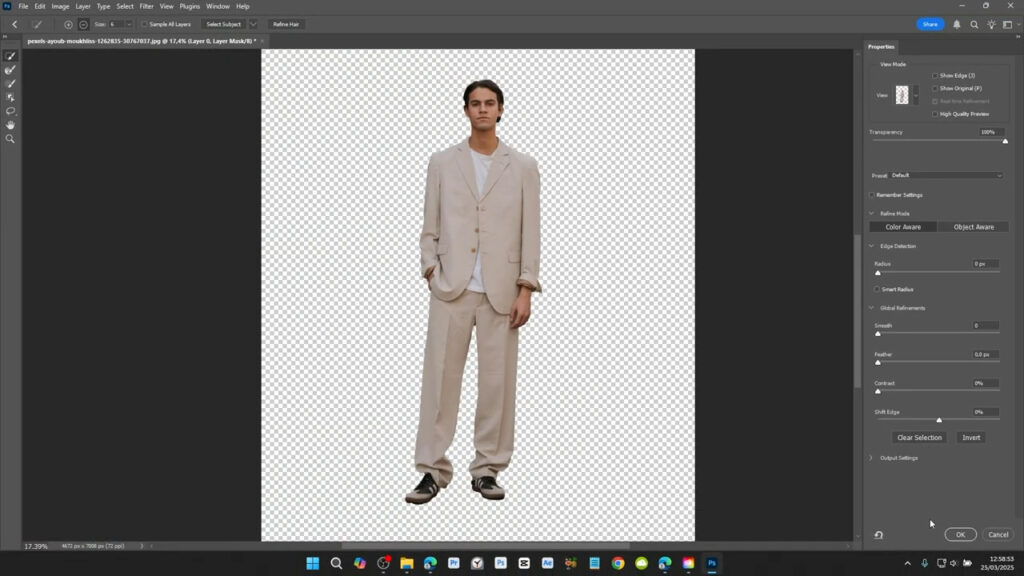
Task: Select the Refine Edge Brush tool
Action: pyautogui.click(x=10, y=68)
